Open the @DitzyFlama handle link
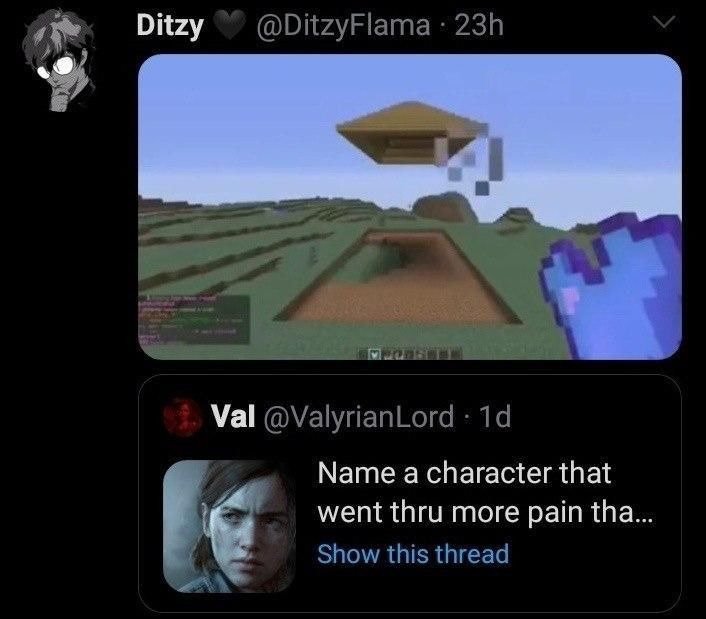The height and width of the screenshot is (619, 706). 341,26
